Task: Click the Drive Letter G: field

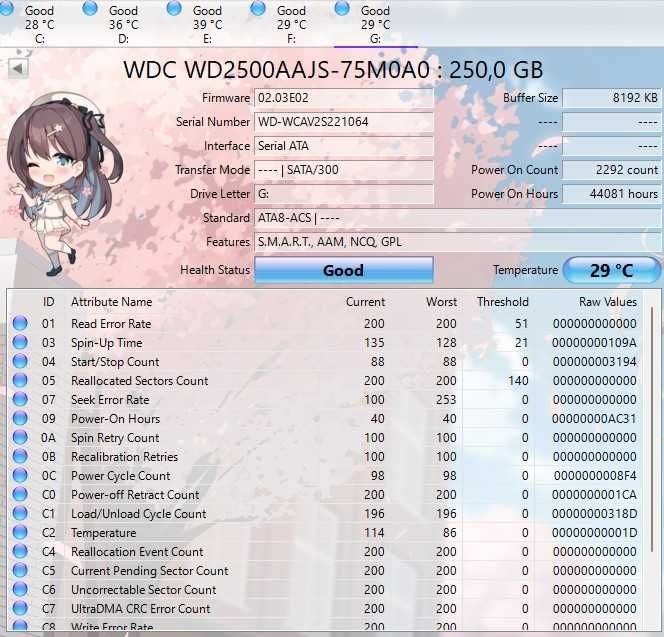Action: tap(343, 194)
